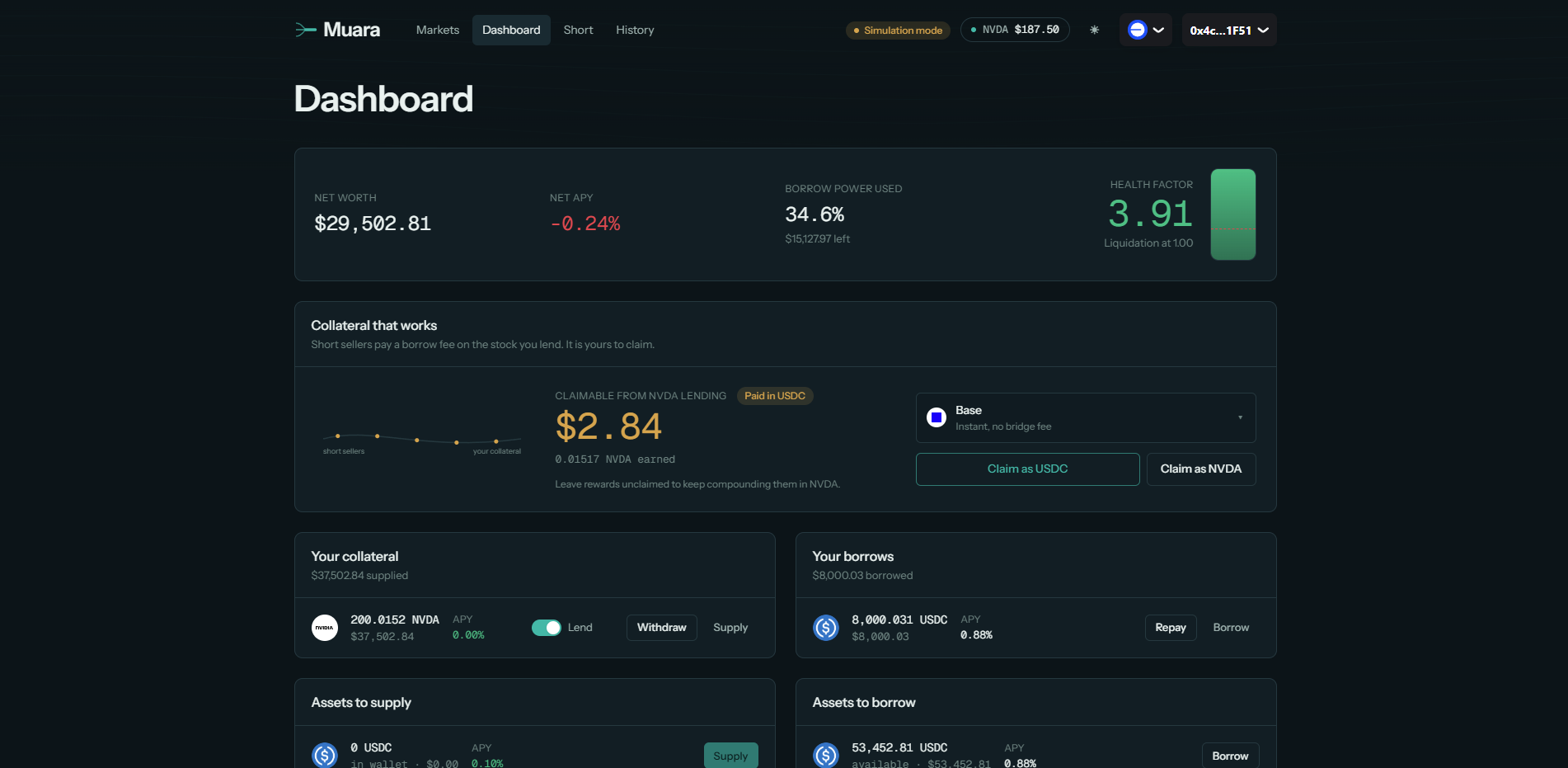Expand the Base chain selection dropdown
The width and height of the screenshot is (1568, 768).
(1086, 417)
